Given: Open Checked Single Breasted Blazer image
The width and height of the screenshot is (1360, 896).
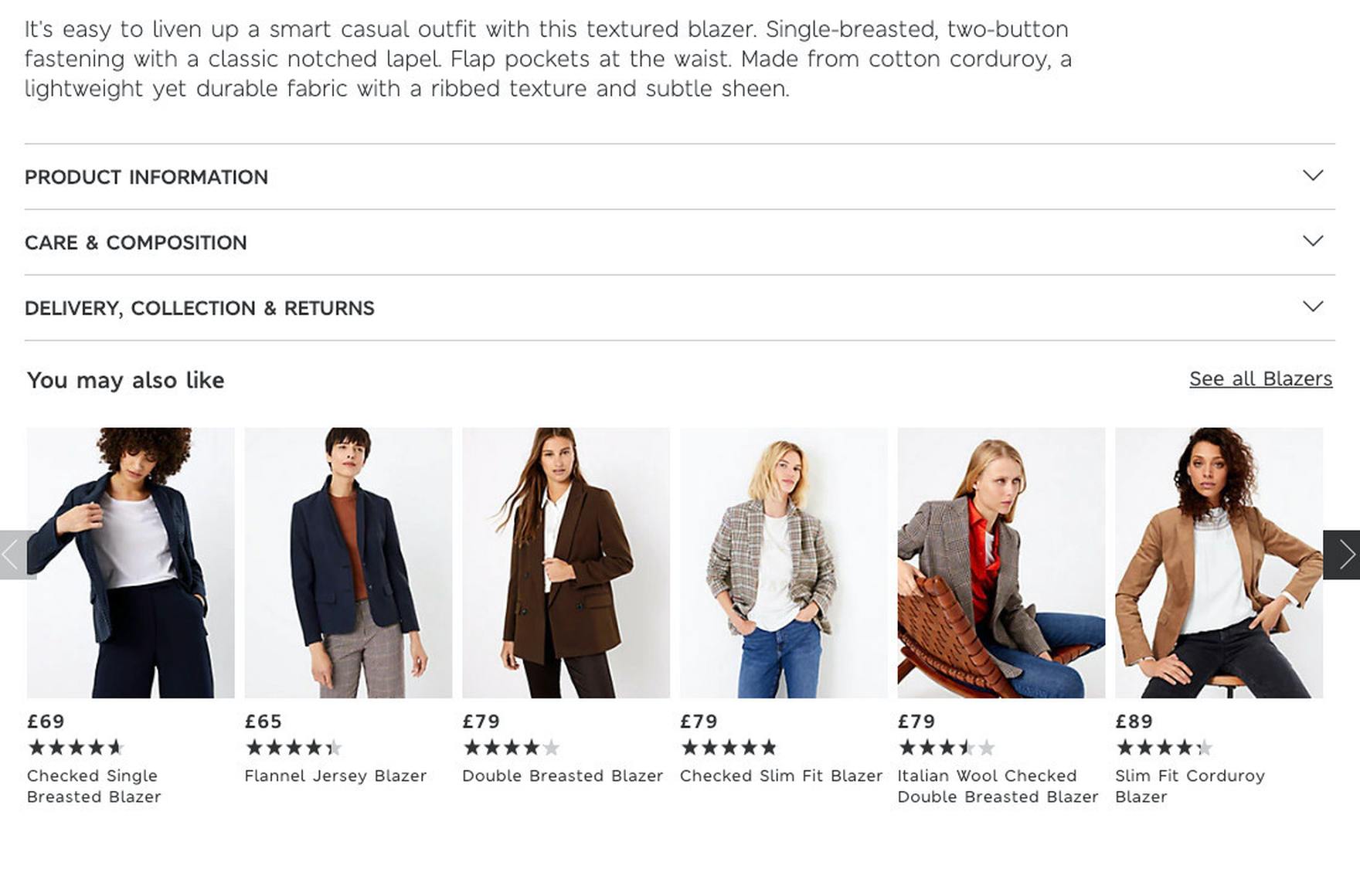Looking at the screenshot, I should tap(131, 562).
